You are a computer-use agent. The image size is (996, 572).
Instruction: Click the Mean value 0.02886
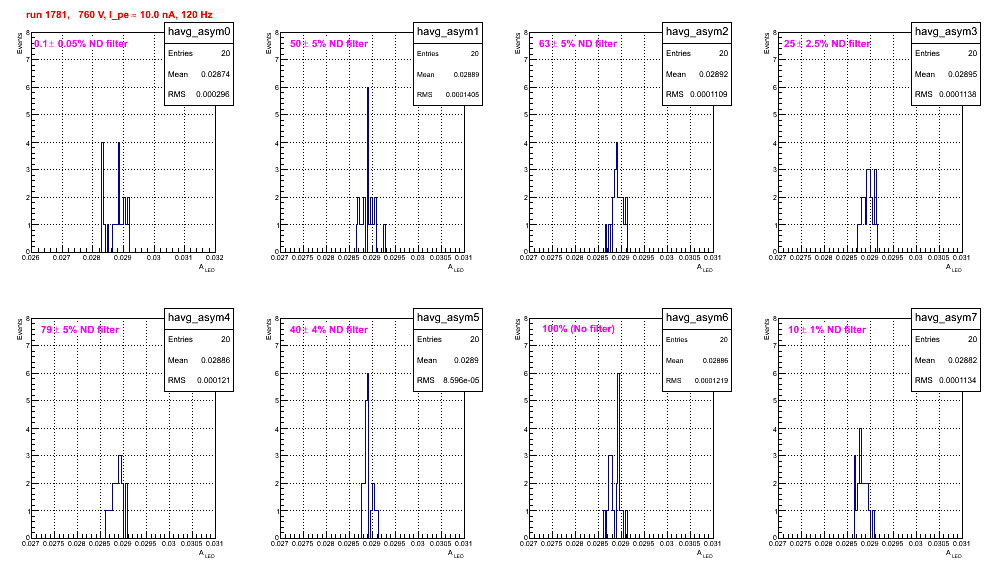click(215, 360)
